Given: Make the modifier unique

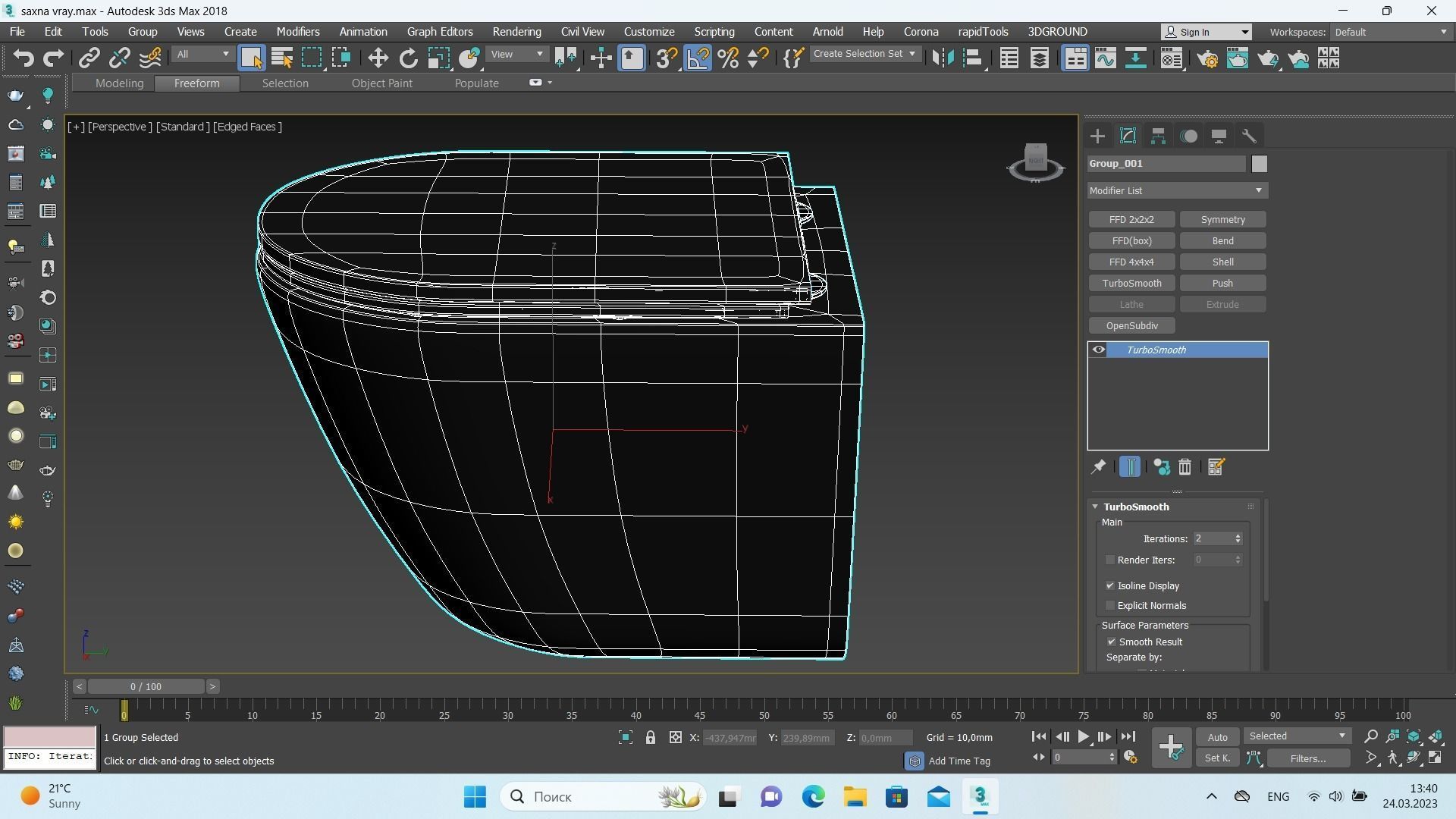Looking at the screenshot, I should tap(1161, 467).
